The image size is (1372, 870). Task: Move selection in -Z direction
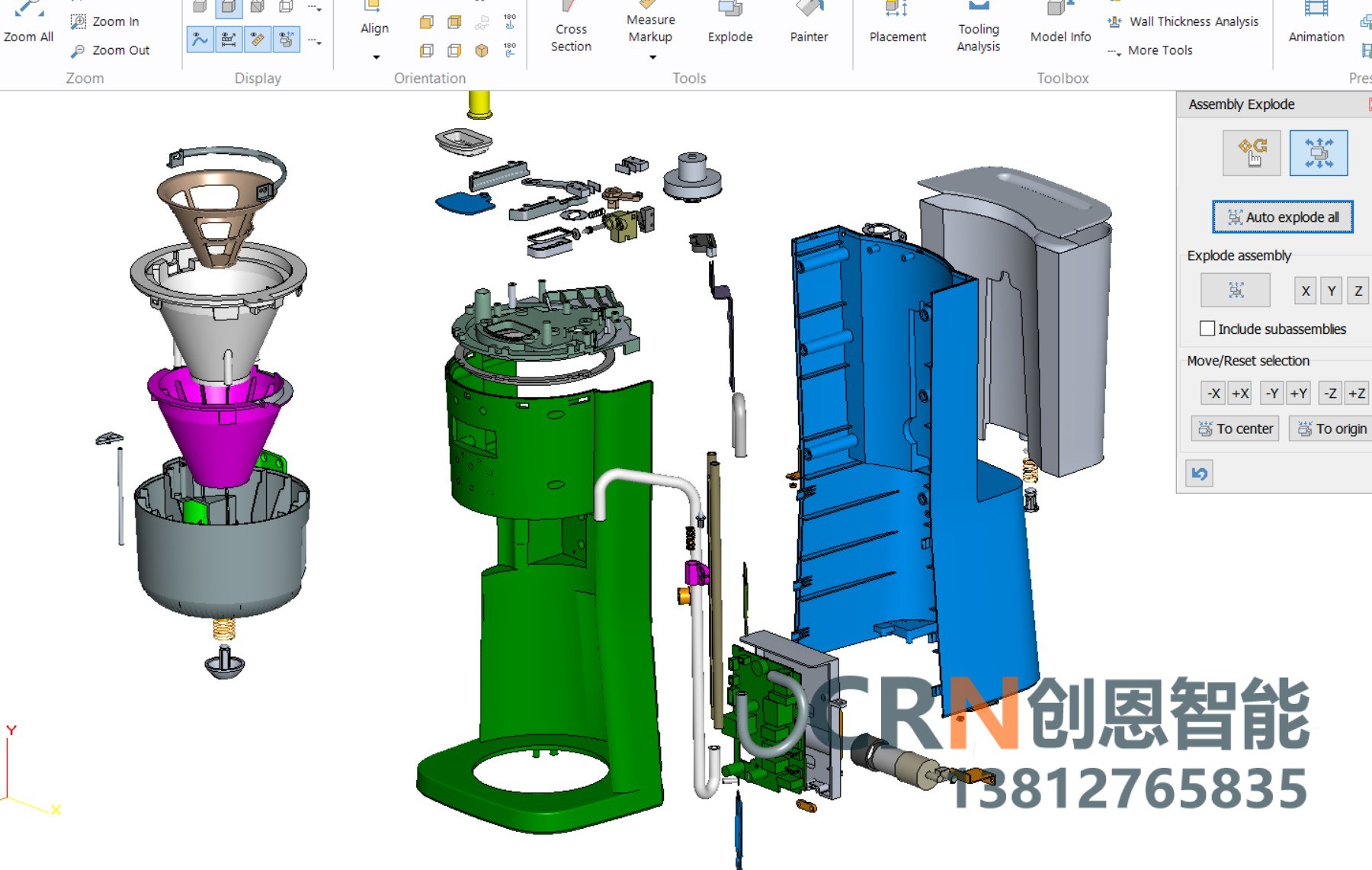point(1330,393)
